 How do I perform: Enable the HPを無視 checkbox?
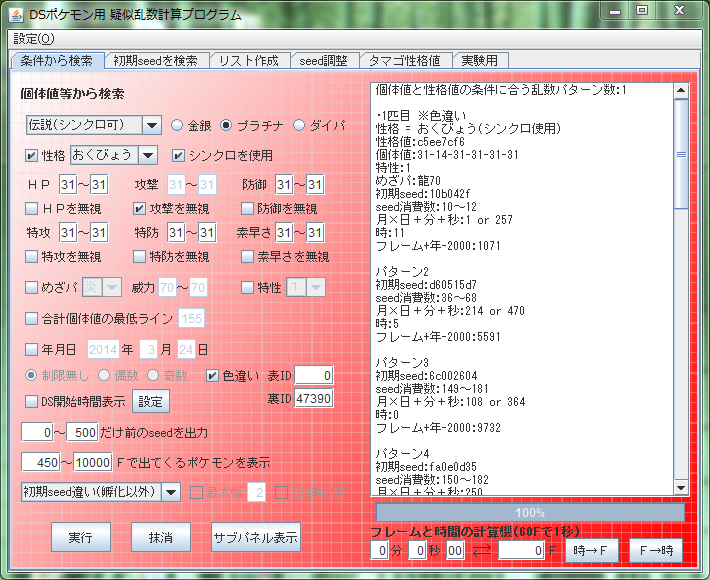tap(31, 209)
